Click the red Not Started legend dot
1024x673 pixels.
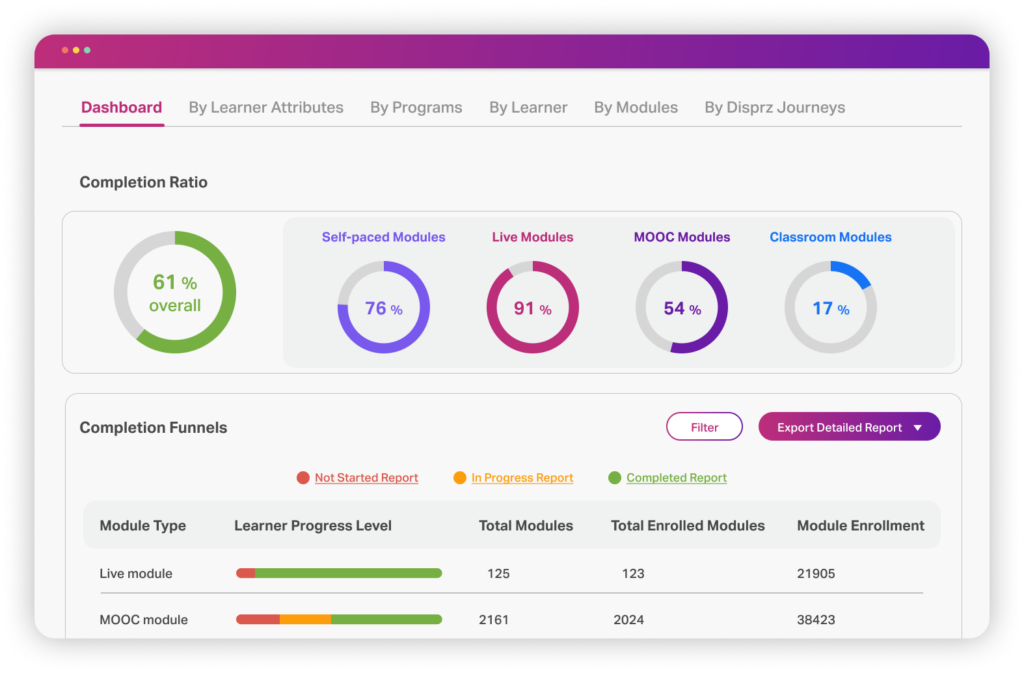click(x=303, y=478)
